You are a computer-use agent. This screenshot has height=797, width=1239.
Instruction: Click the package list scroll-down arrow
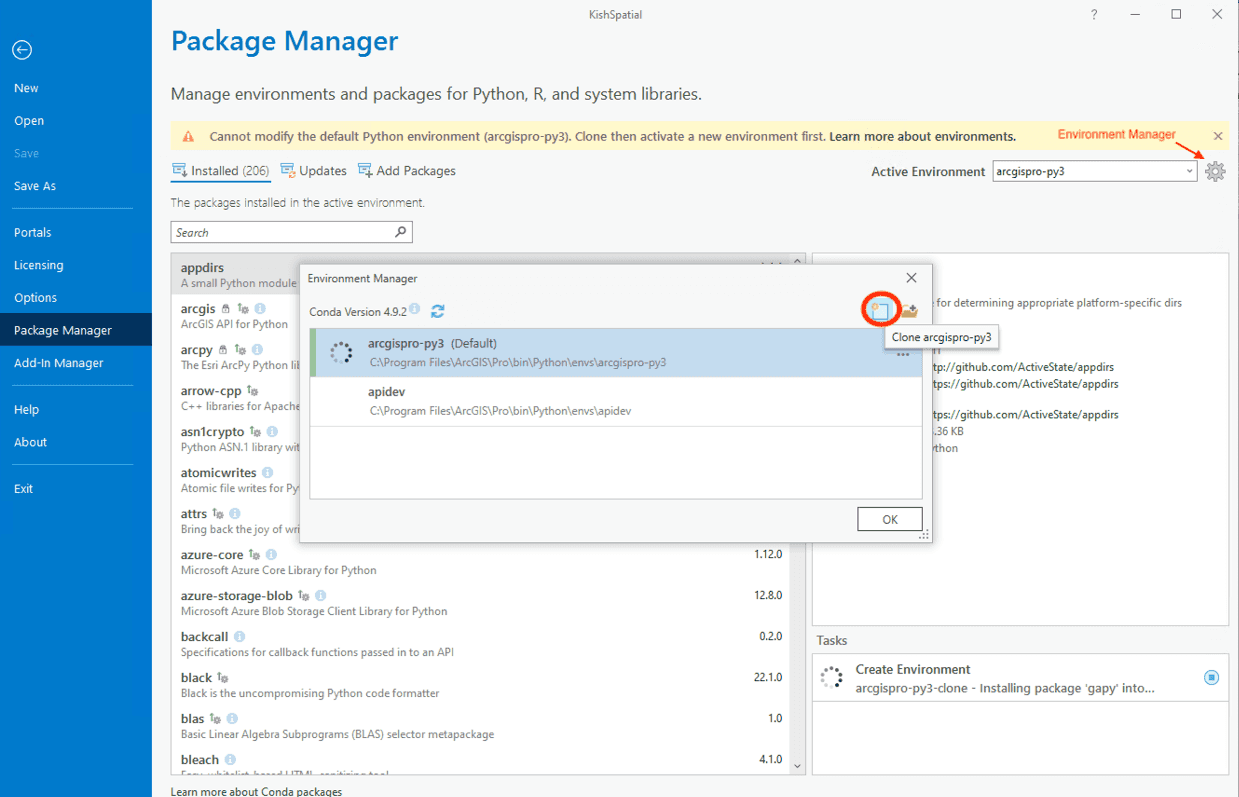tap(797, 766)
